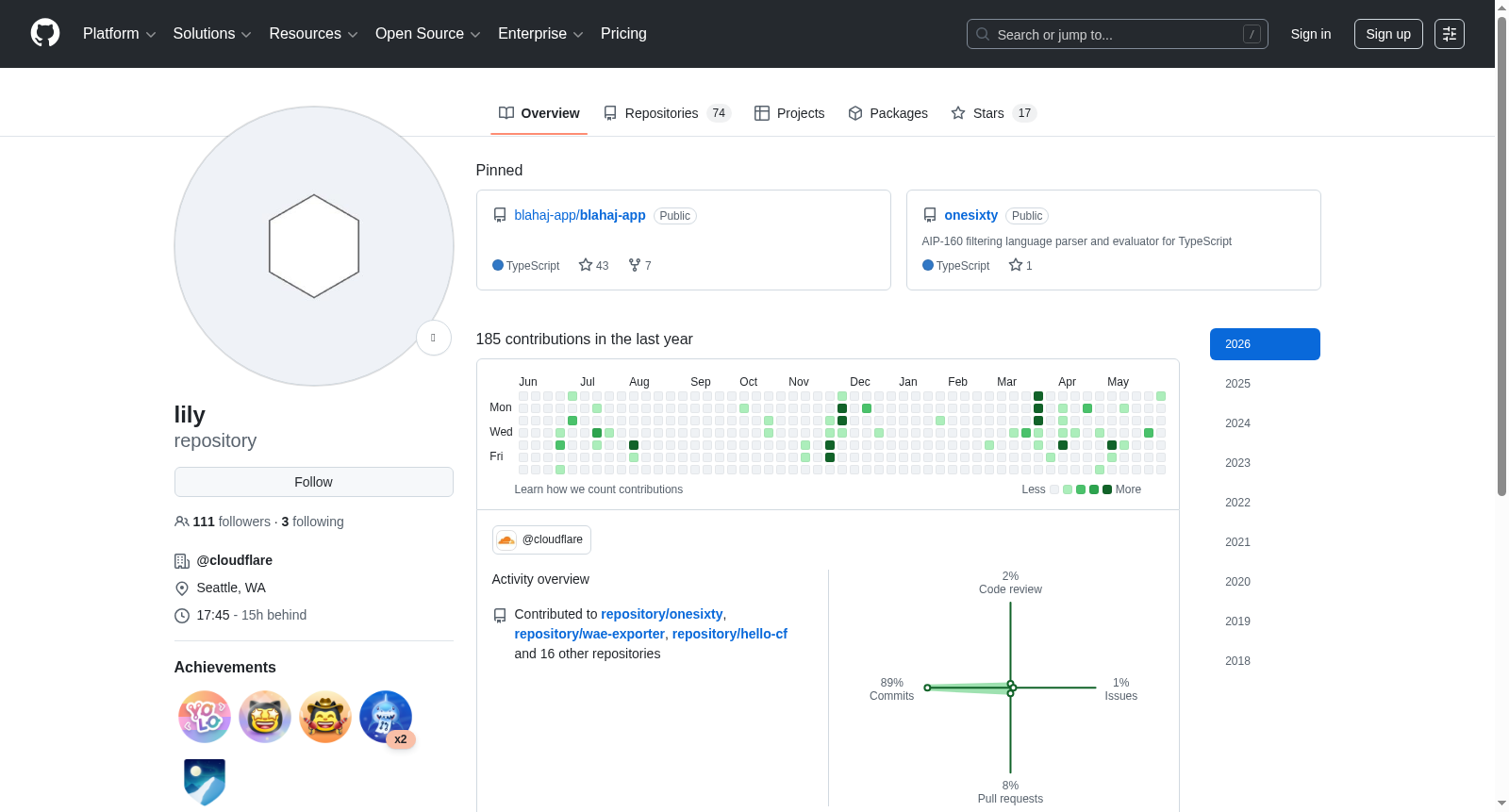Image resolution: width=1509 pixels, height=812 pixels.
Task: Expand the Resources dropdown menu
Action: pyautogui.click(x=313, y=34)
